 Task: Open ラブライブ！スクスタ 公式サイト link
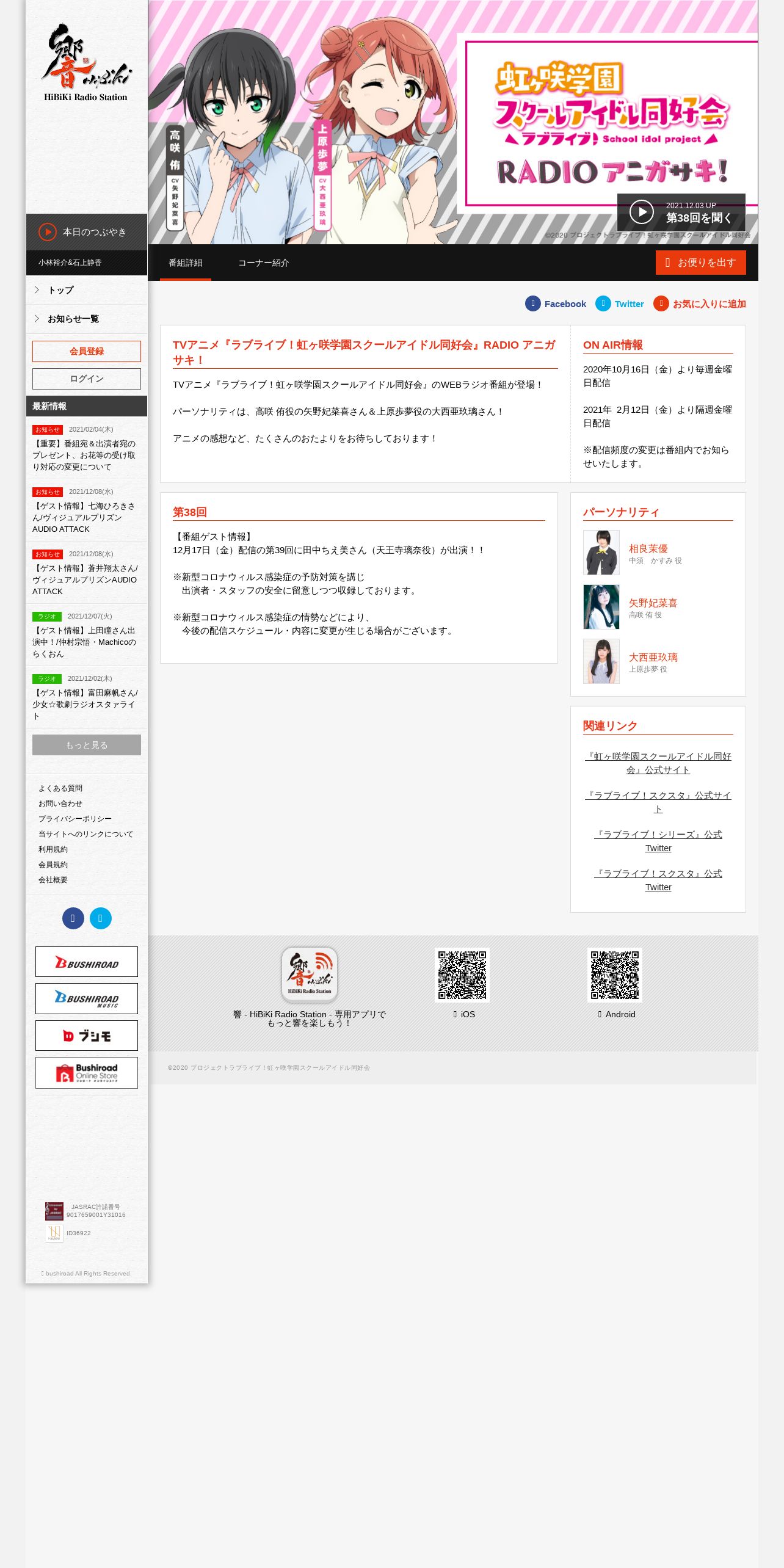click(x=658, y=802)
